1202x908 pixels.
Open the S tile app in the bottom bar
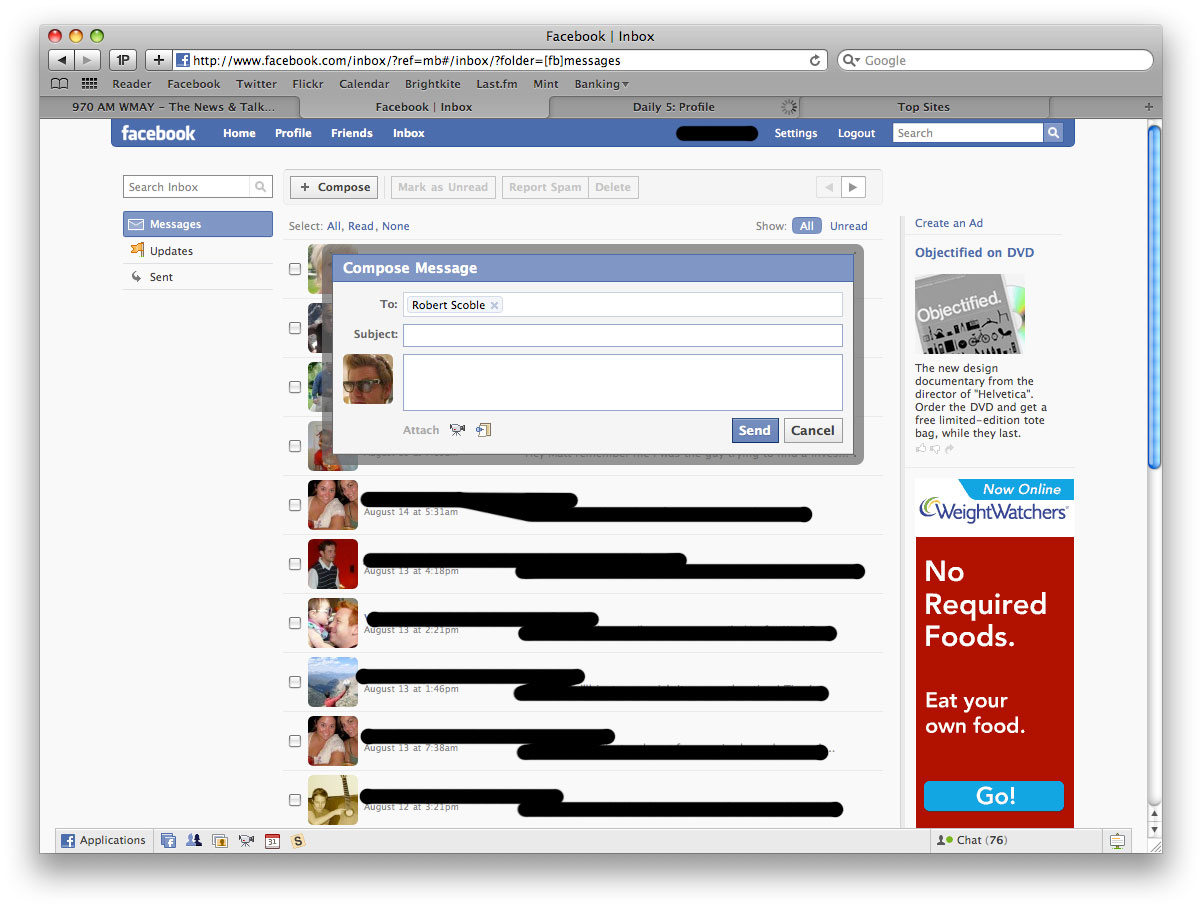[x=298, y=841]
